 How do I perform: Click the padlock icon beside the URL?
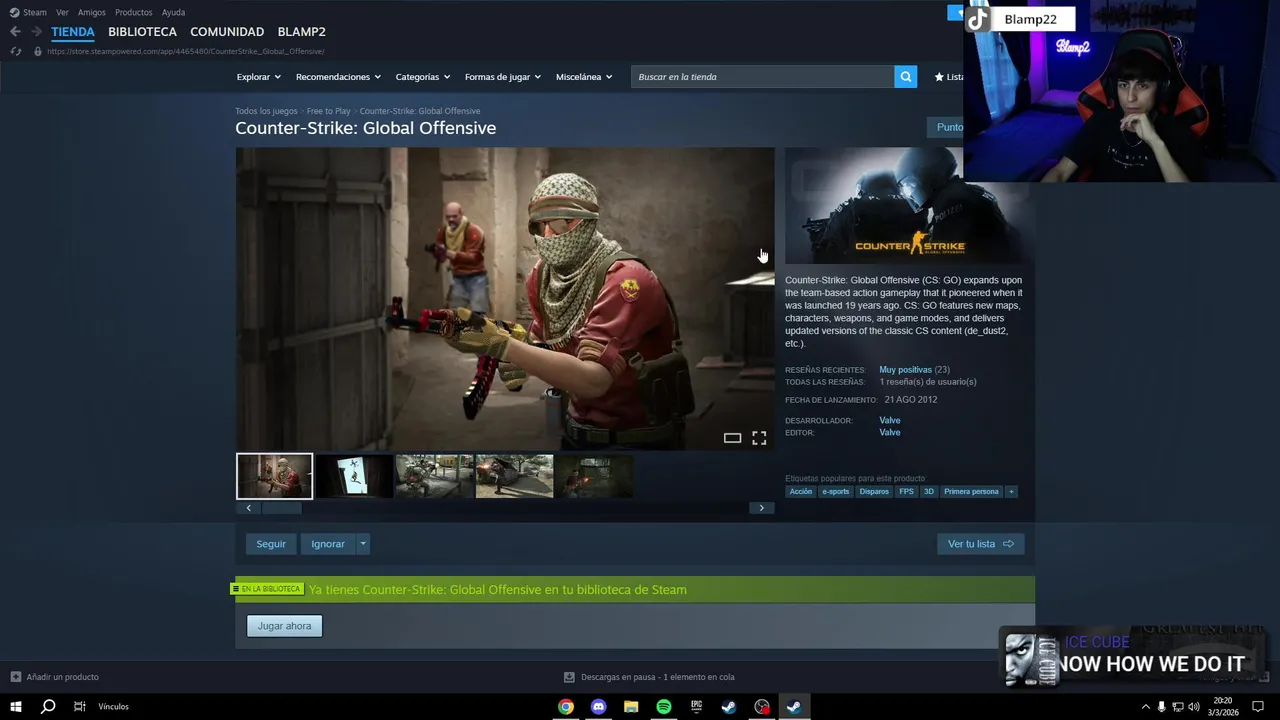coord(38,51)
